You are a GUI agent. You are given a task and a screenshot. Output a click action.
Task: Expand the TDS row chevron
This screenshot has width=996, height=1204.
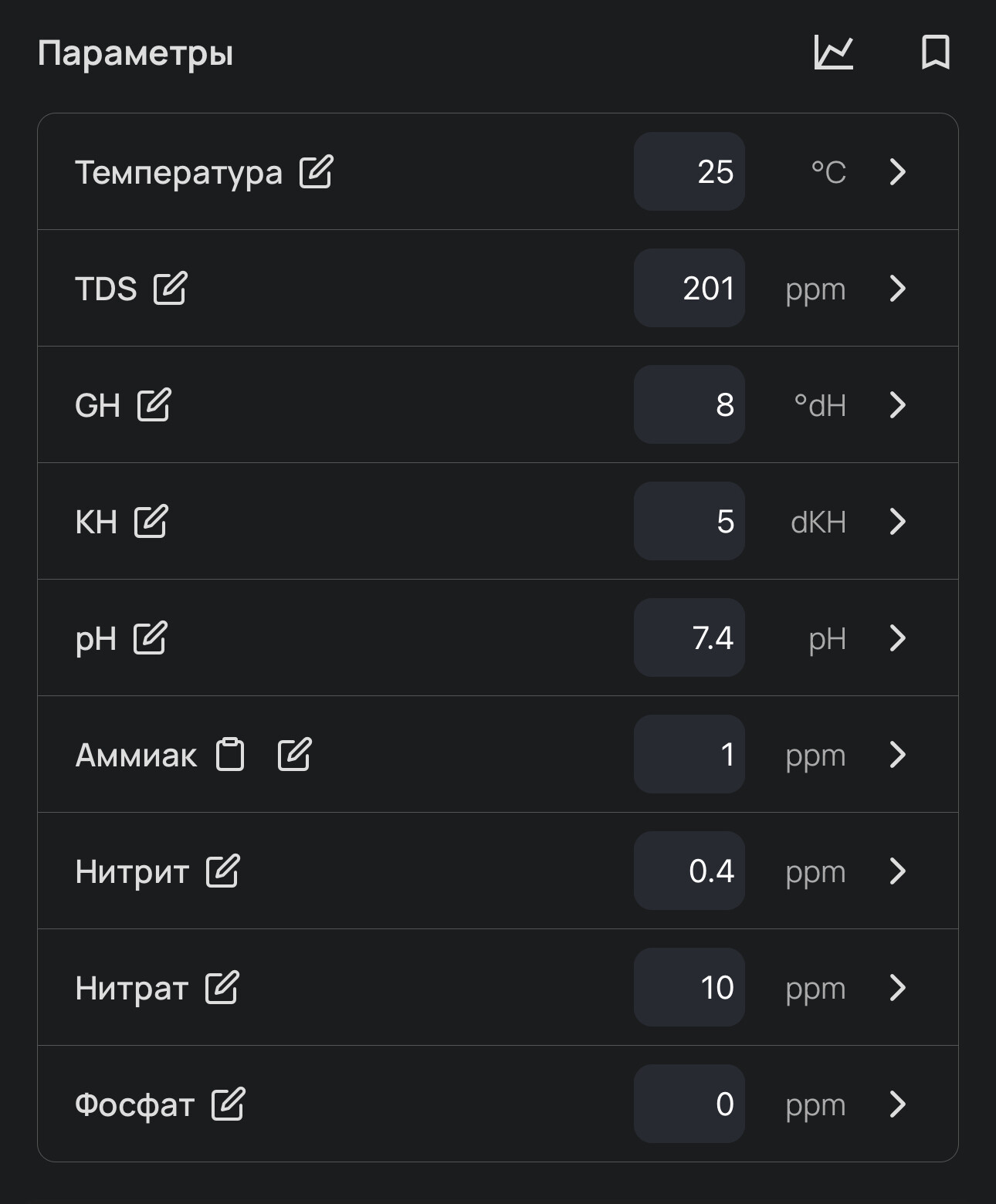897,288
